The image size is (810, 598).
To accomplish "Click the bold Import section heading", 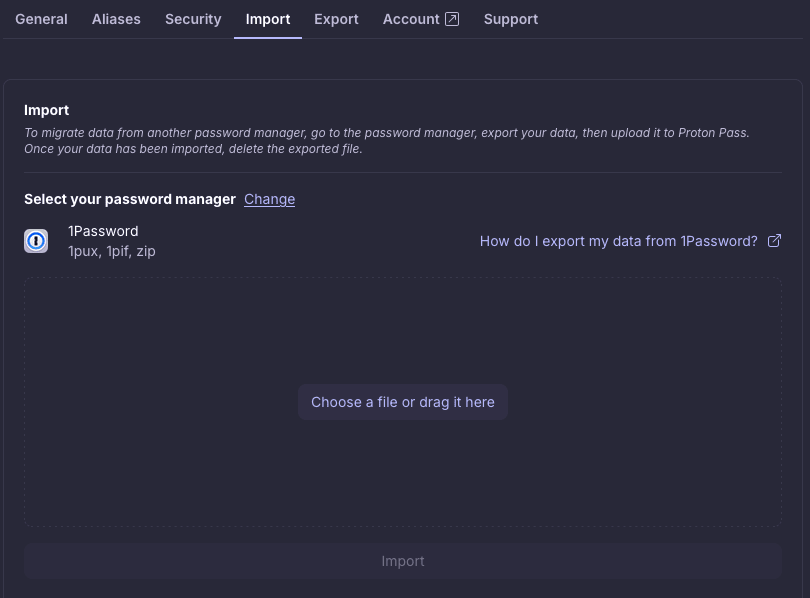I will pyautogui.click(x=46, y=110).
